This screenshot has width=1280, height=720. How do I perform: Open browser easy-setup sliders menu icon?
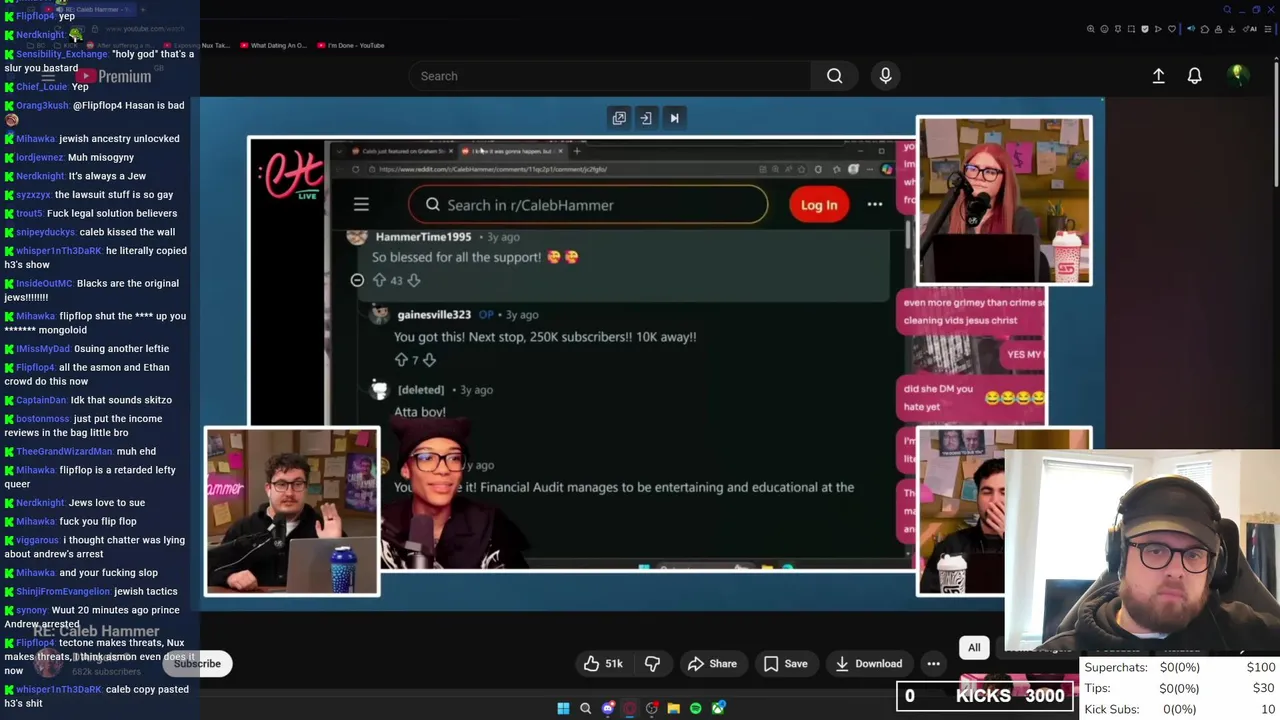[x=1268, y=29]
